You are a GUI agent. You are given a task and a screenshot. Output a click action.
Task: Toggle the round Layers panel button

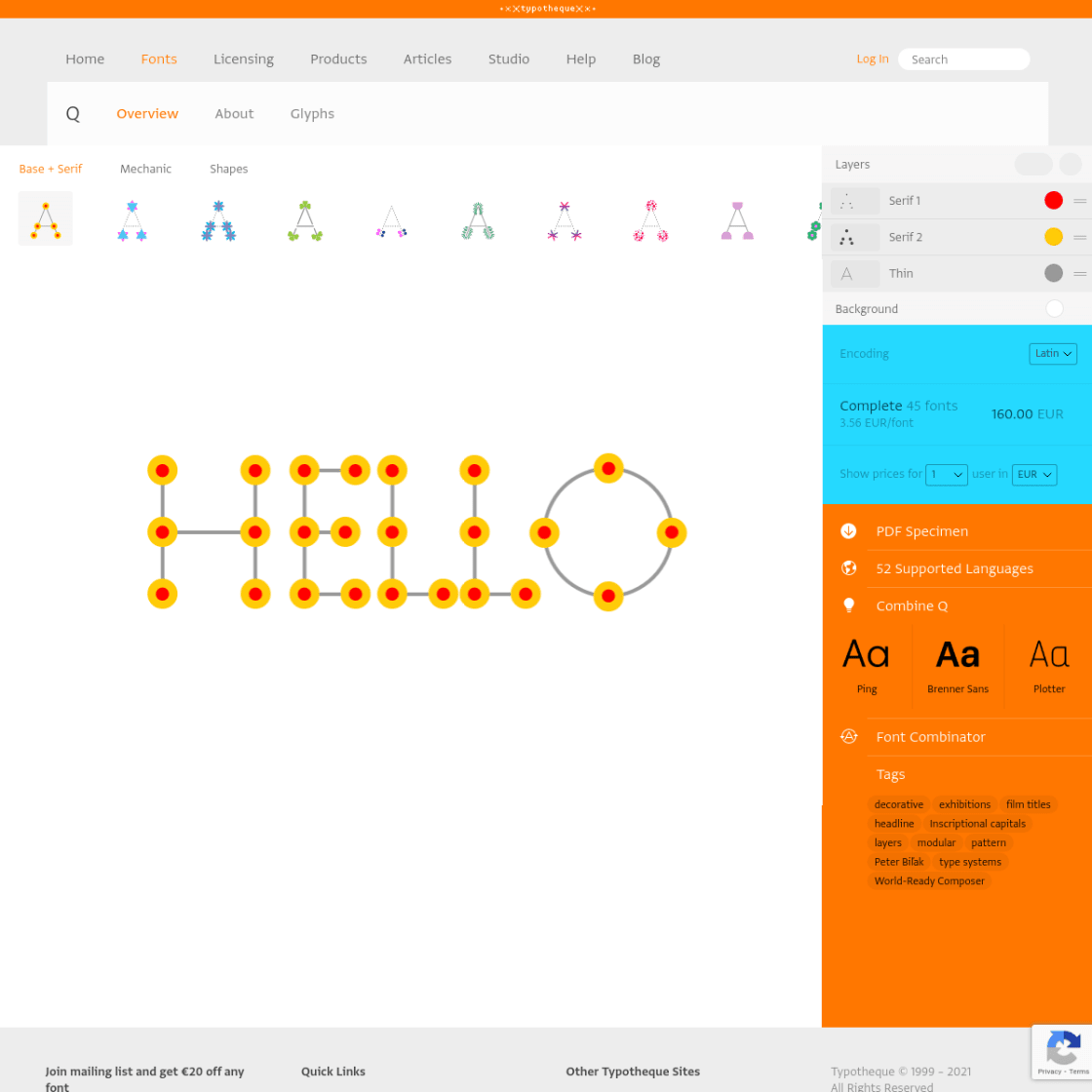(x=1070, y=165)
